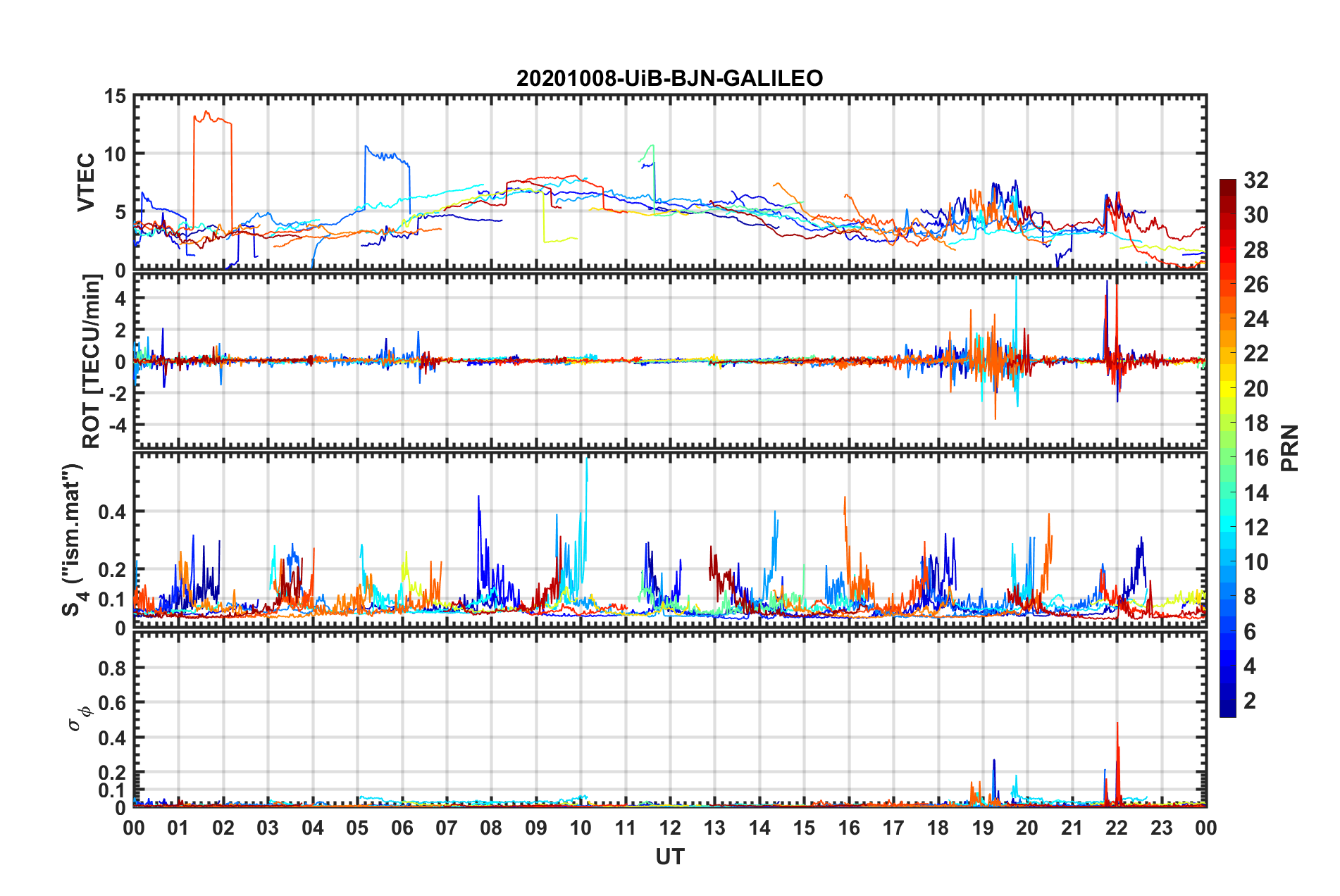The width and height of the screenshot is (1340, 896).
Task: Click colorbar tick label 16
Action: click(x=1255, y=458)
